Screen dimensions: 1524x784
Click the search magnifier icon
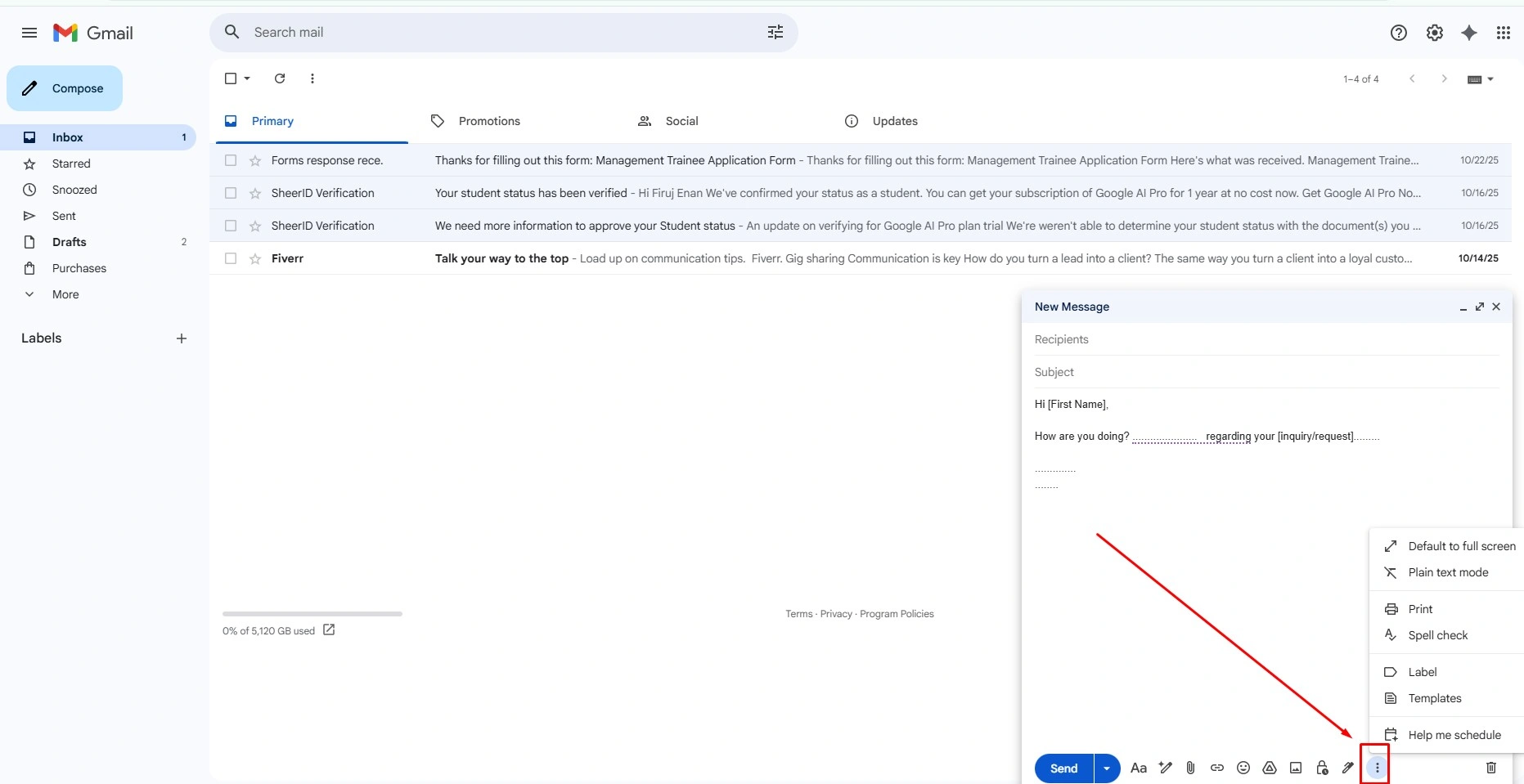click(x=232, y=32)
